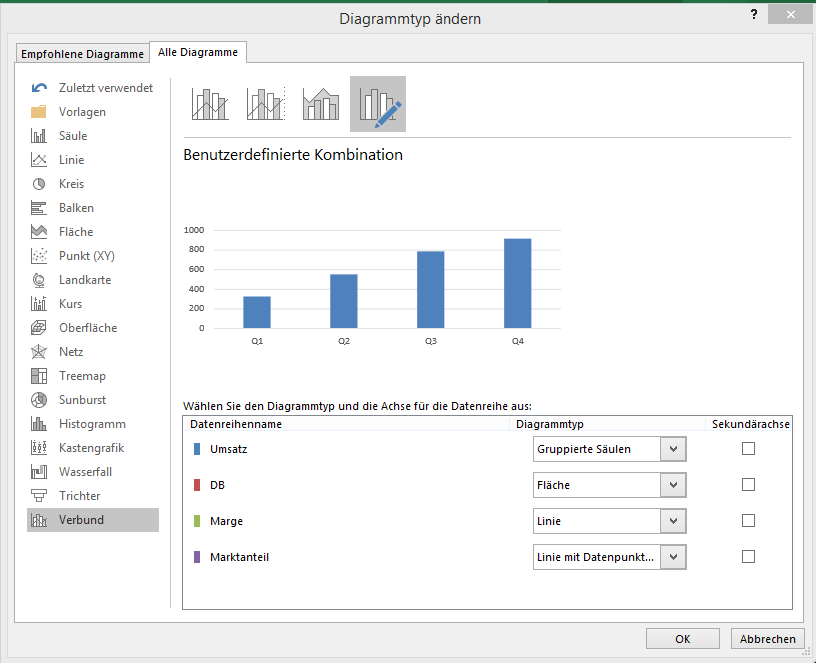
Task: Click Abbrechen to cancel
Action: pos(767,638)
